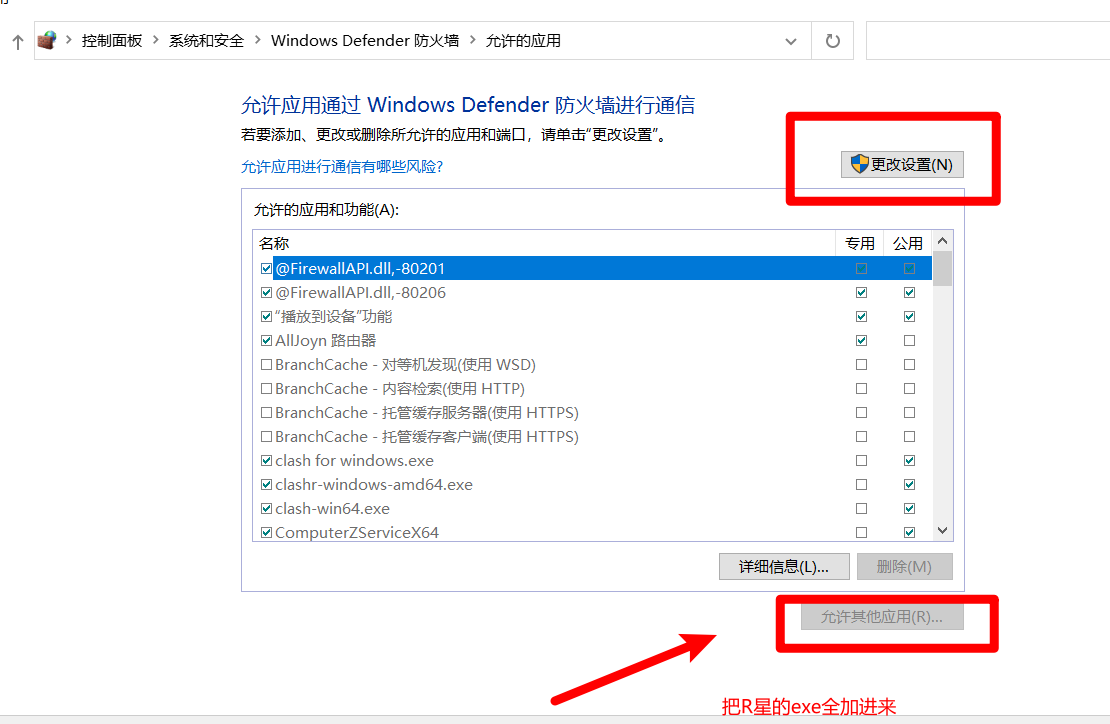The image size is (1110, 724).
Task: Toggle clash for windows.exe name checkbox
Action: coord(266,461)
